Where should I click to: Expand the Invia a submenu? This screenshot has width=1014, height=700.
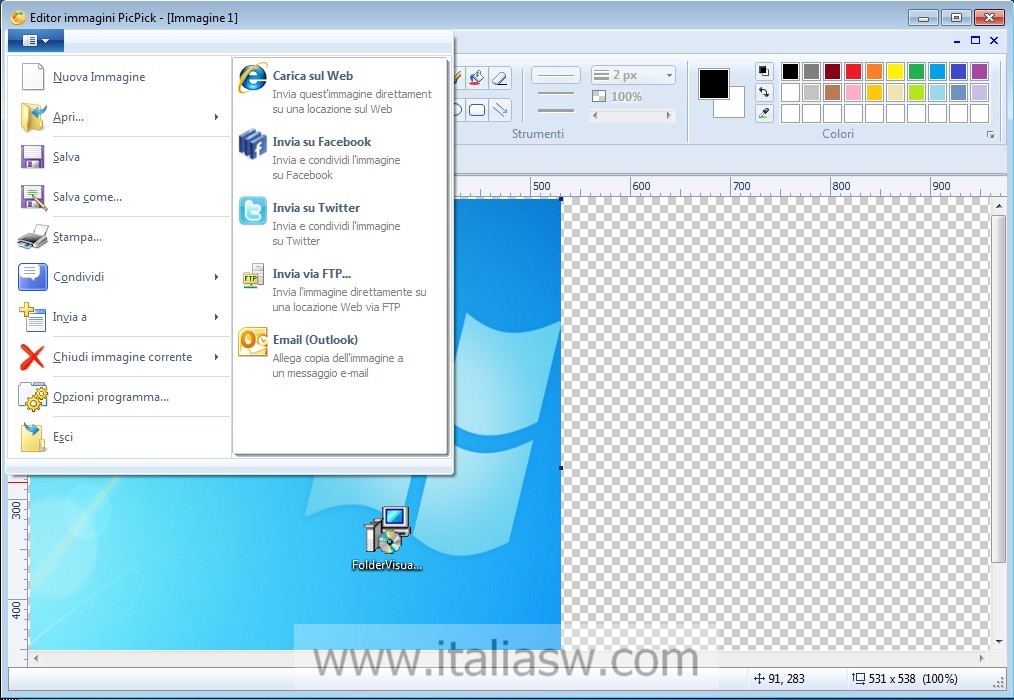216,317
